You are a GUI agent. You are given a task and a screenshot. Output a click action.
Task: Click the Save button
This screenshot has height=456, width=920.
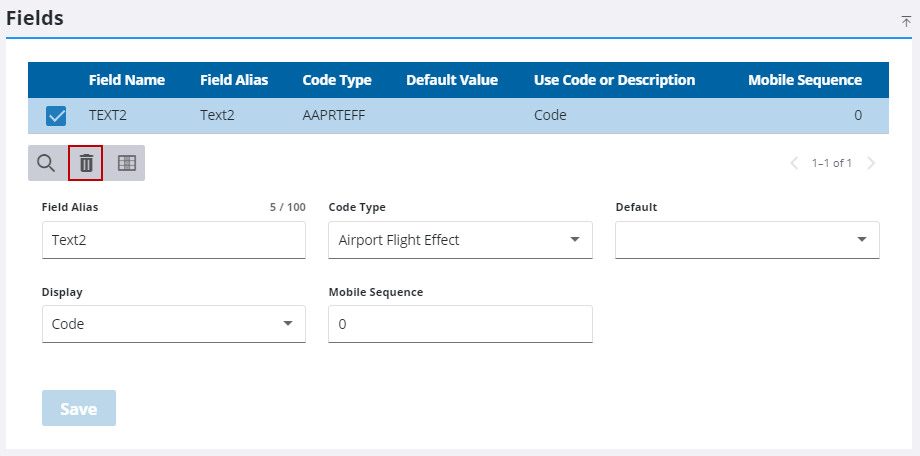click(x=79, y=408)
